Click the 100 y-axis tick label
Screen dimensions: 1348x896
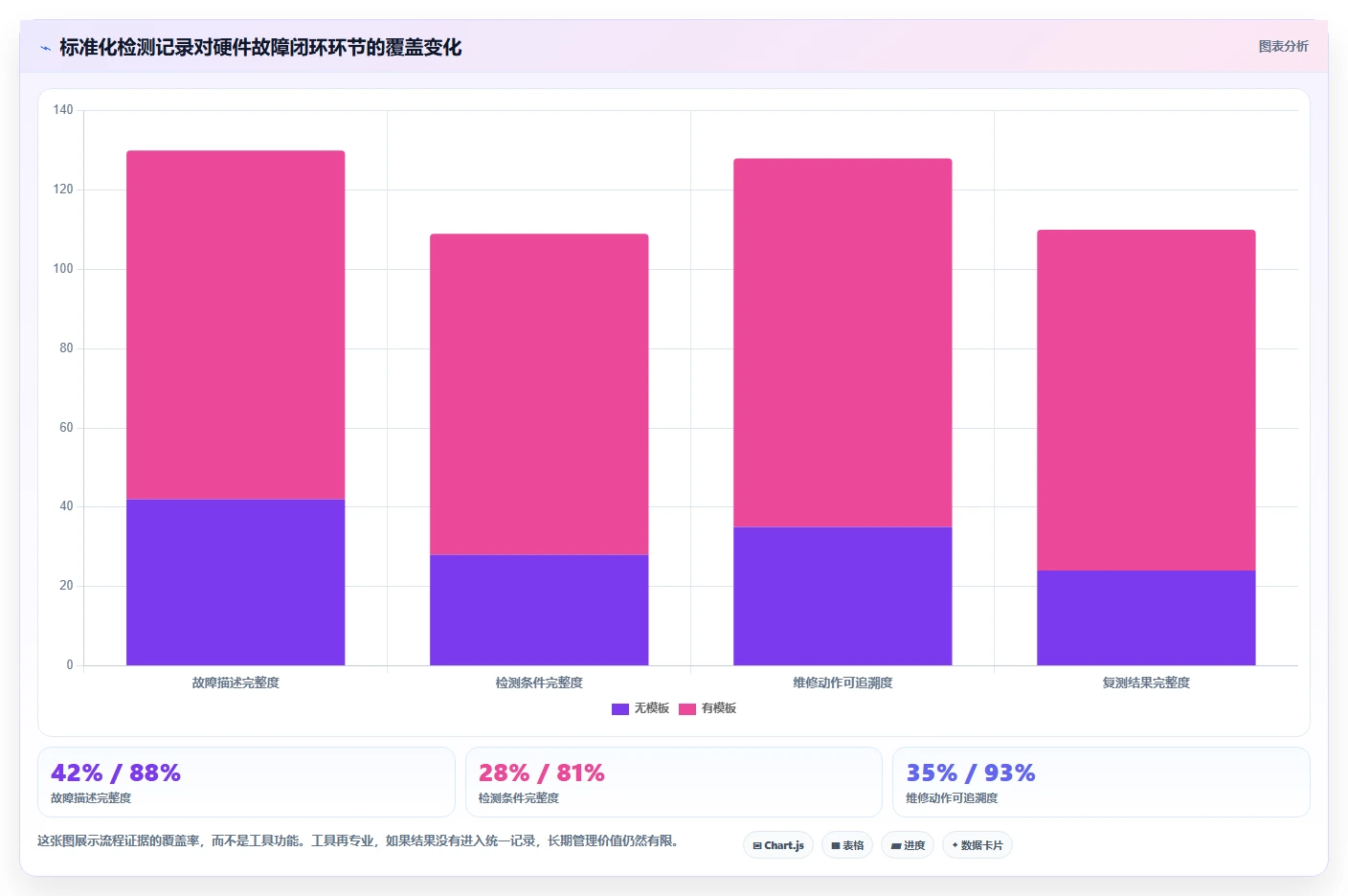click(x=63, y=269)
